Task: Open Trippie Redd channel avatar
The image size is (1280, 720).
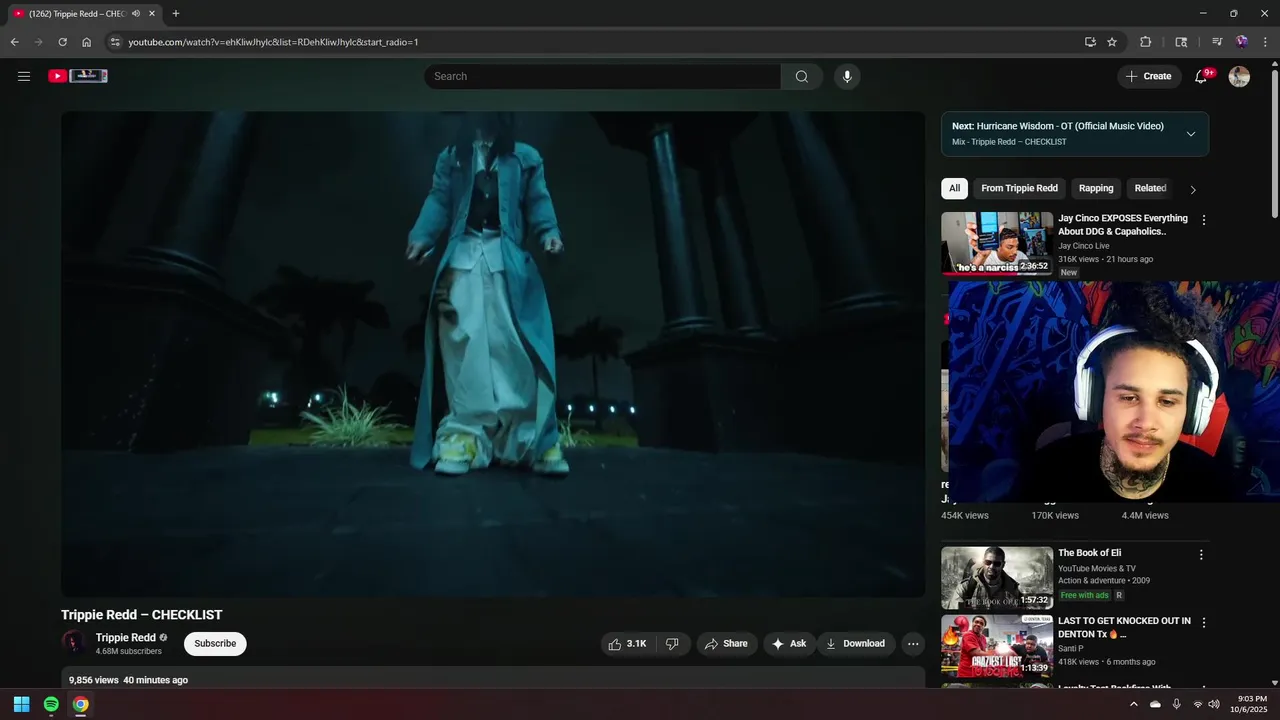Action: tap(73, 643)
